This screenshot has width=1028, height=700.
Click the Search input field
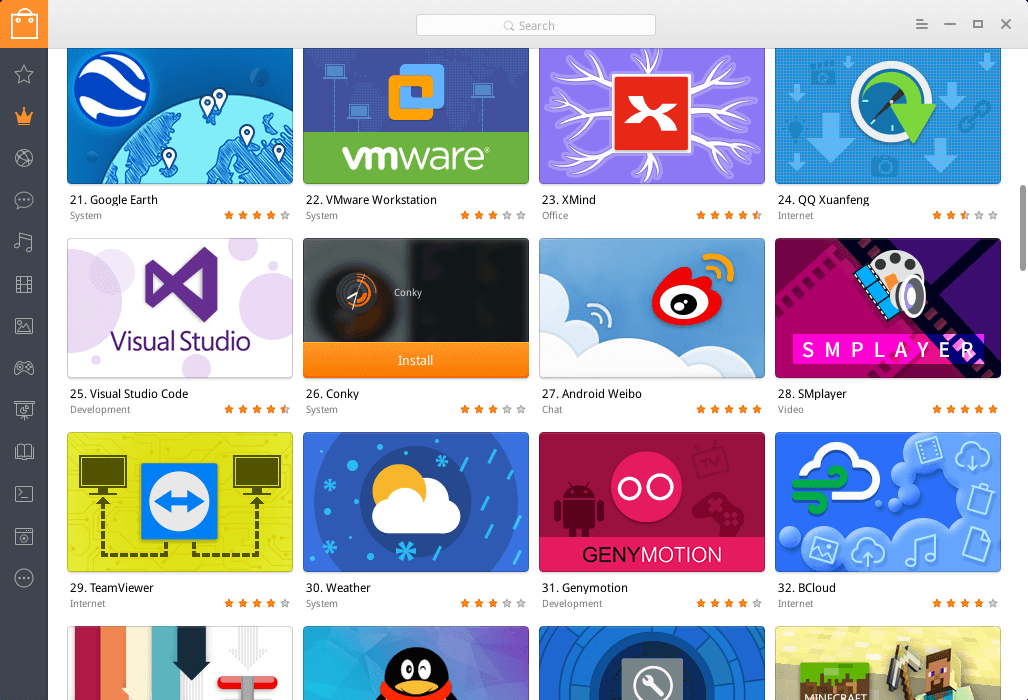point(536,25)
